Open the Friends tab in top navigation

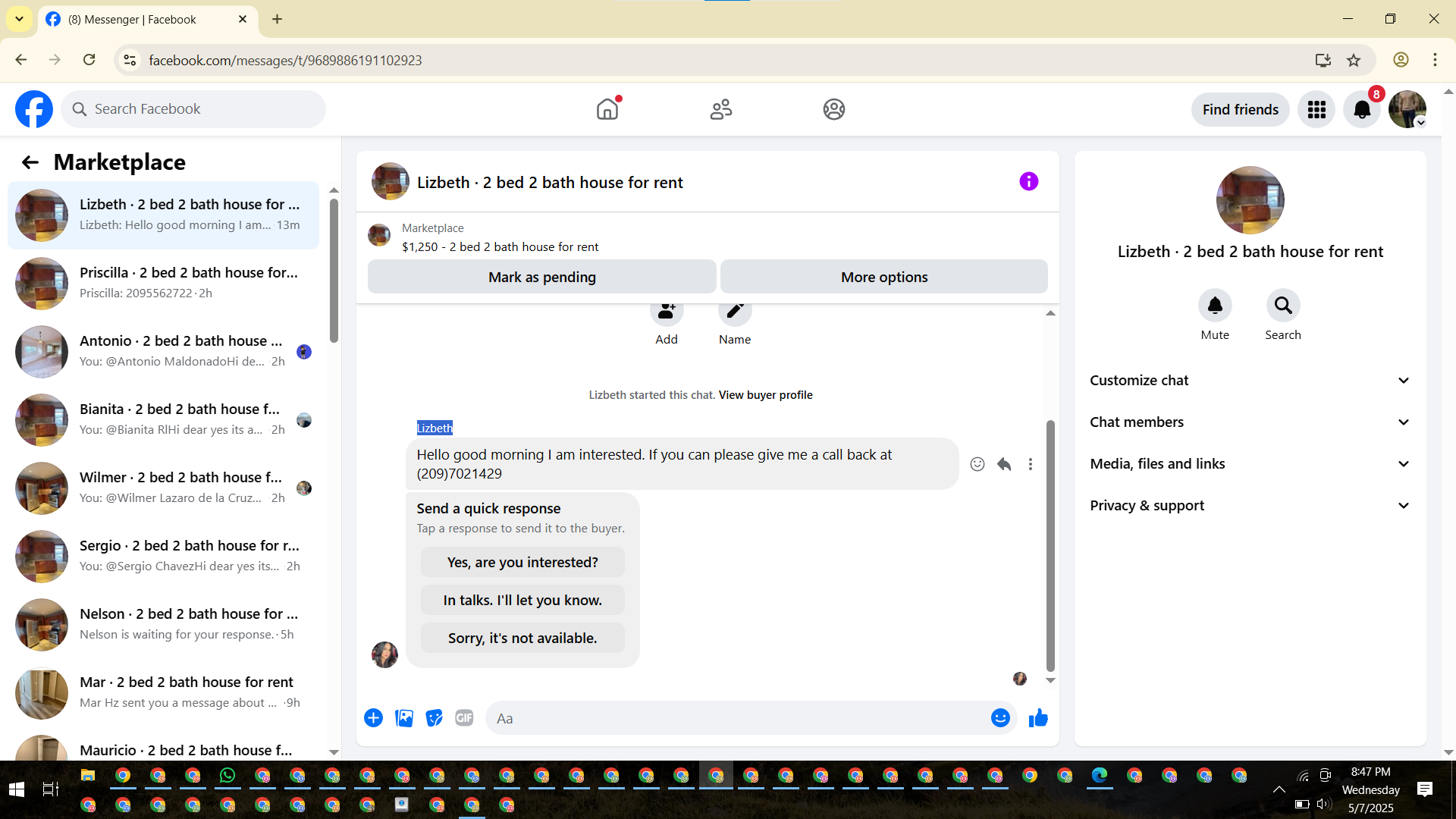tap(720, 110)
